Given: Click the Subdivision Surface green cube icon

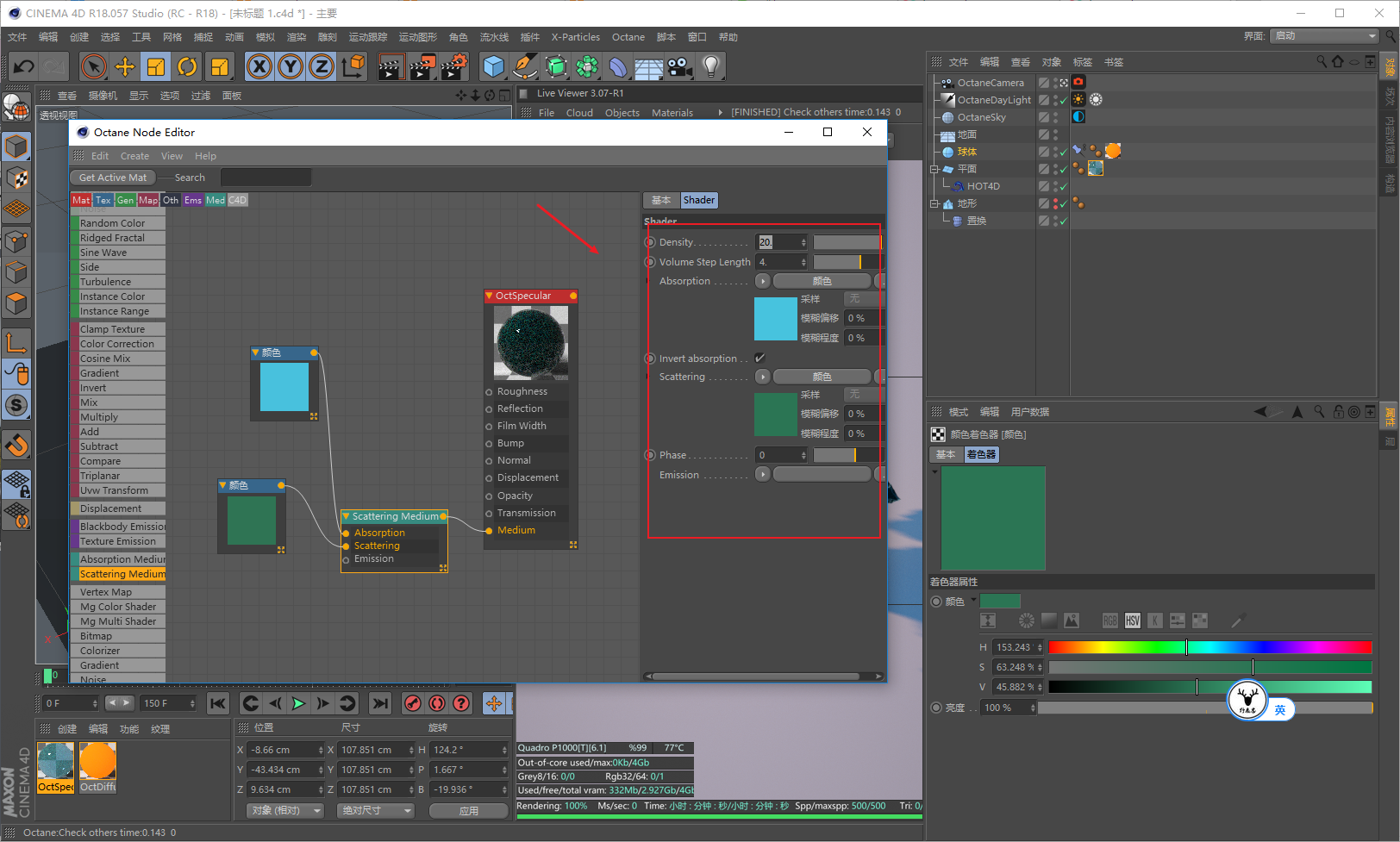Looking at the screenshot, I should [x=556, y=66].
